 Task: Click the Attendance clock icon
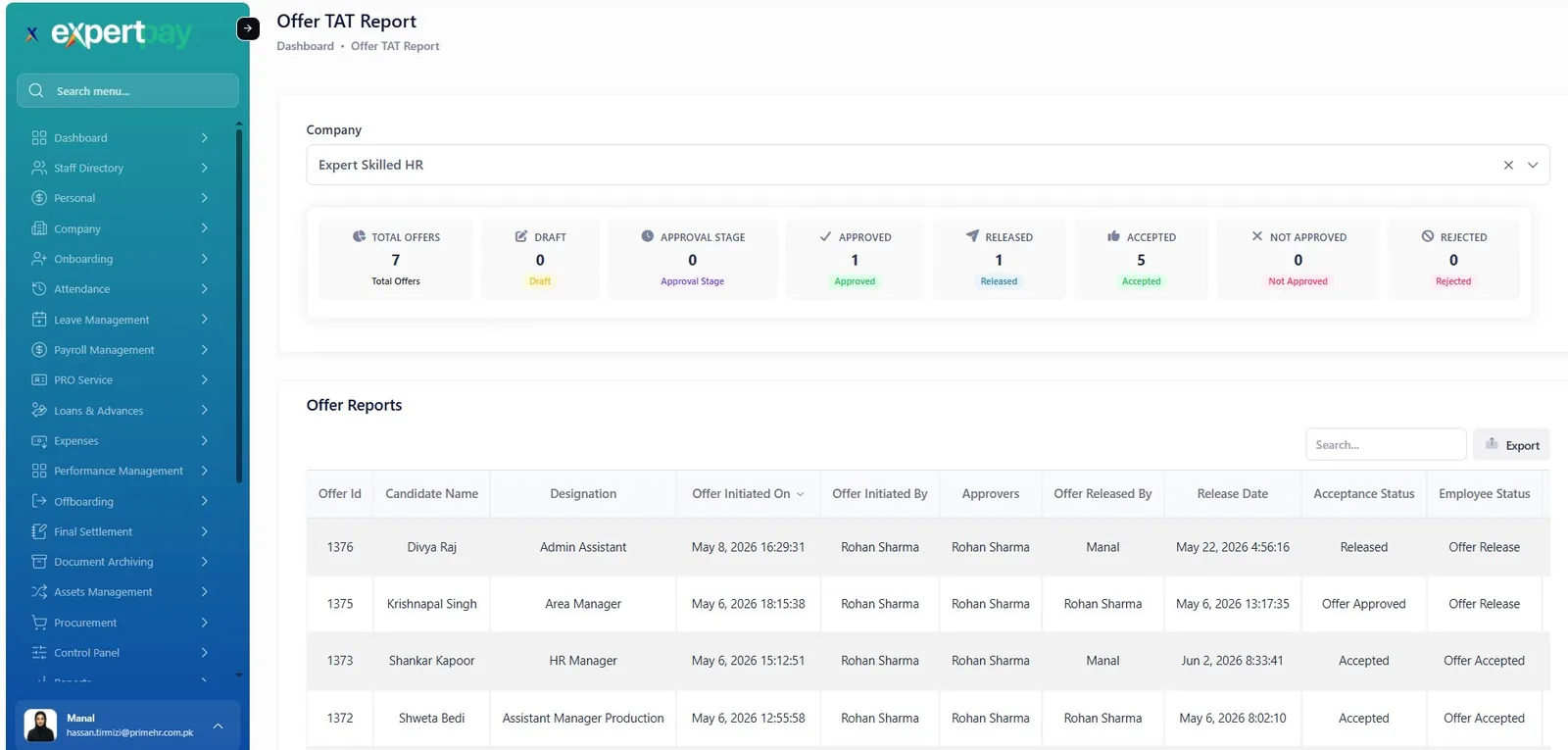point(39,289)
